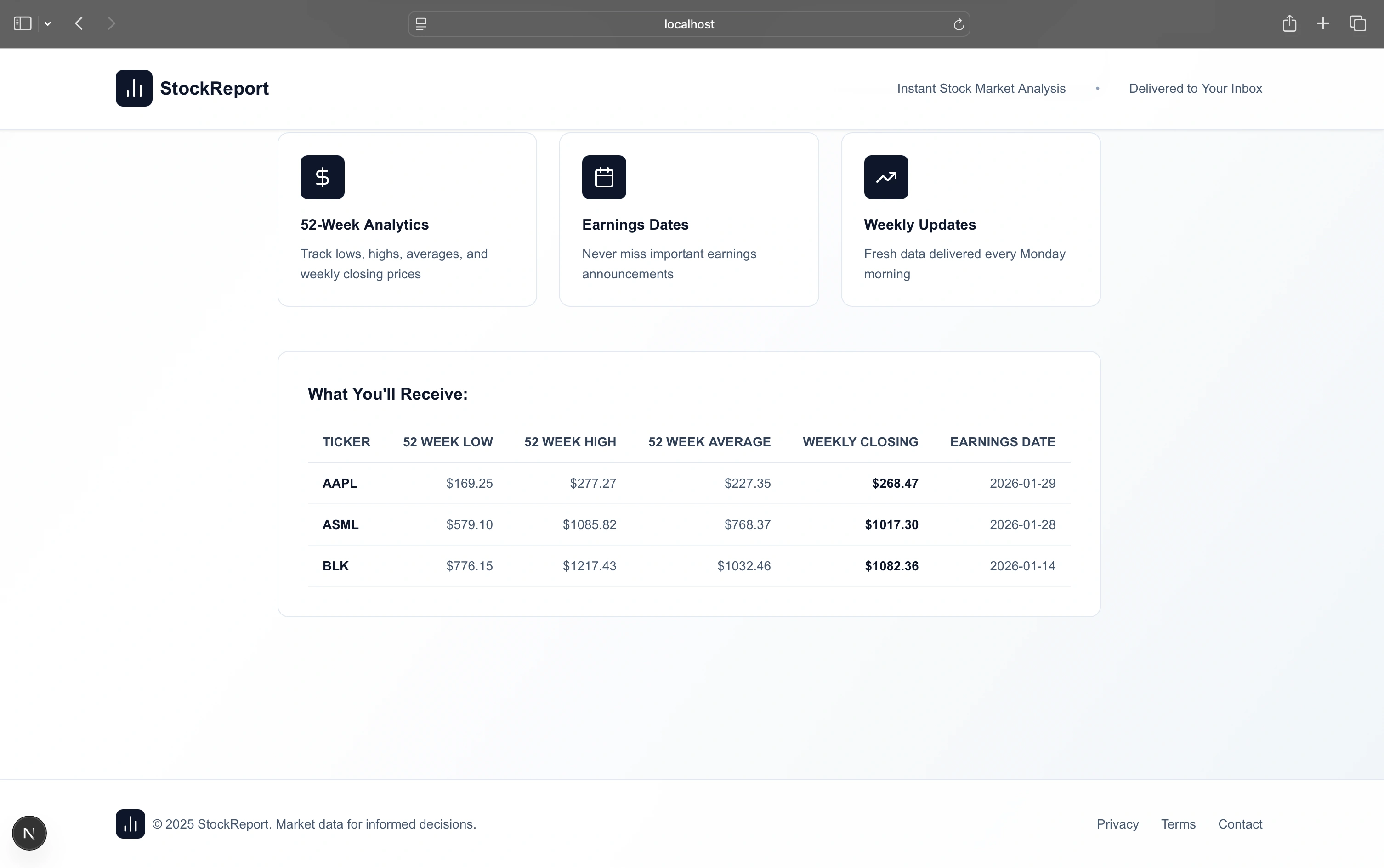Click the Weekly Closing column header
Image resolution: width=1384 pixels, height=868 pixels.
860,442
